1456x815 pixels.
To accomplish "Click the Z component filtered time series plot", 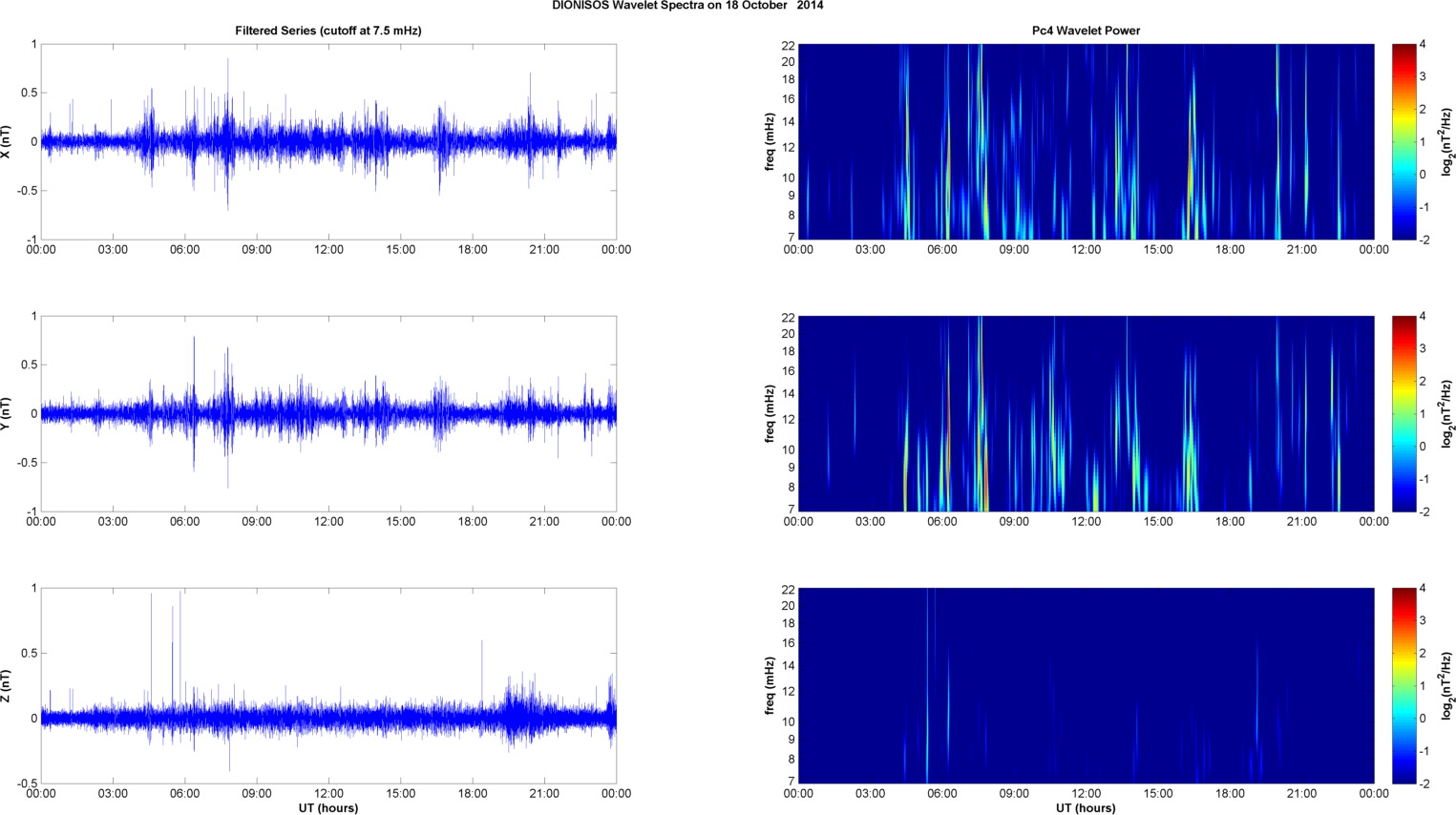I will tap(328, 685).
